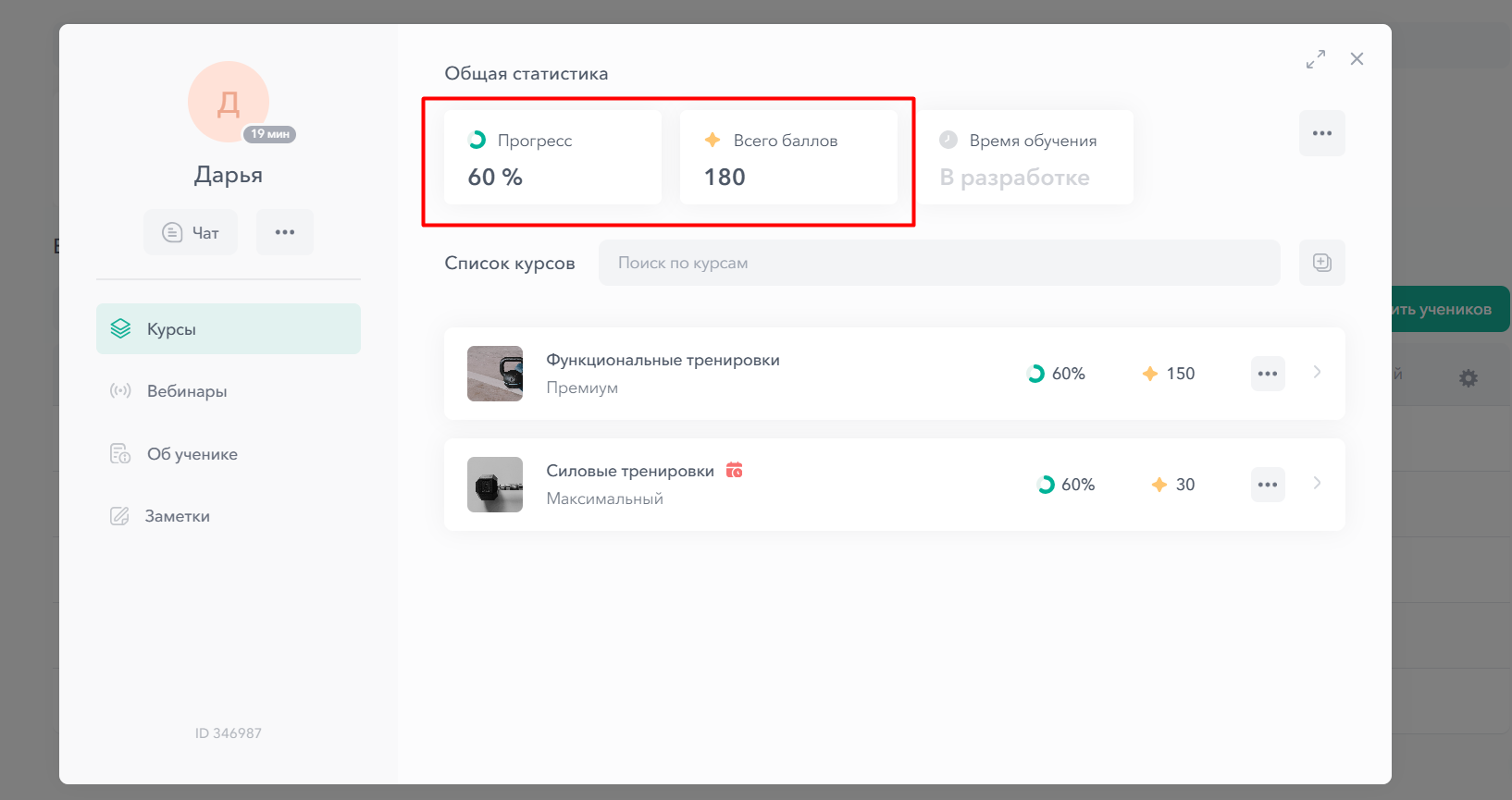Focus the Поиск по курсам search field
This screenshot has width=1512, height=800.
939,263
